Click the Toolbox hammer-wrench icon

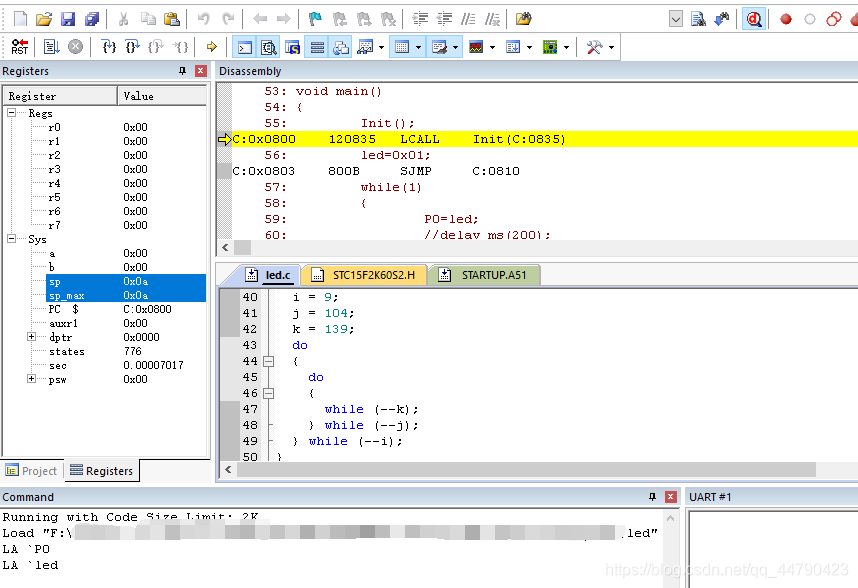coord(594,48)
